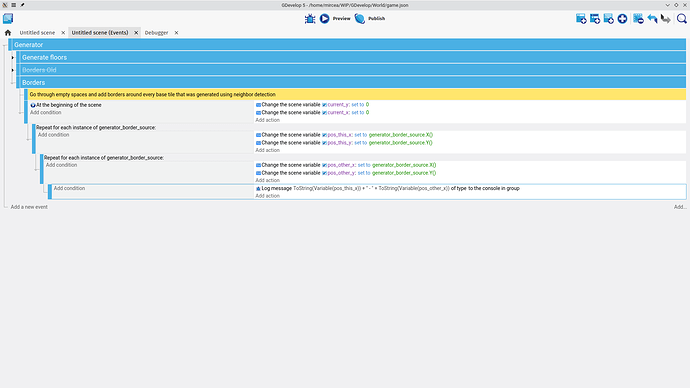Add a comment event via toolbar

pyautogui.click(x=609, y=18)
